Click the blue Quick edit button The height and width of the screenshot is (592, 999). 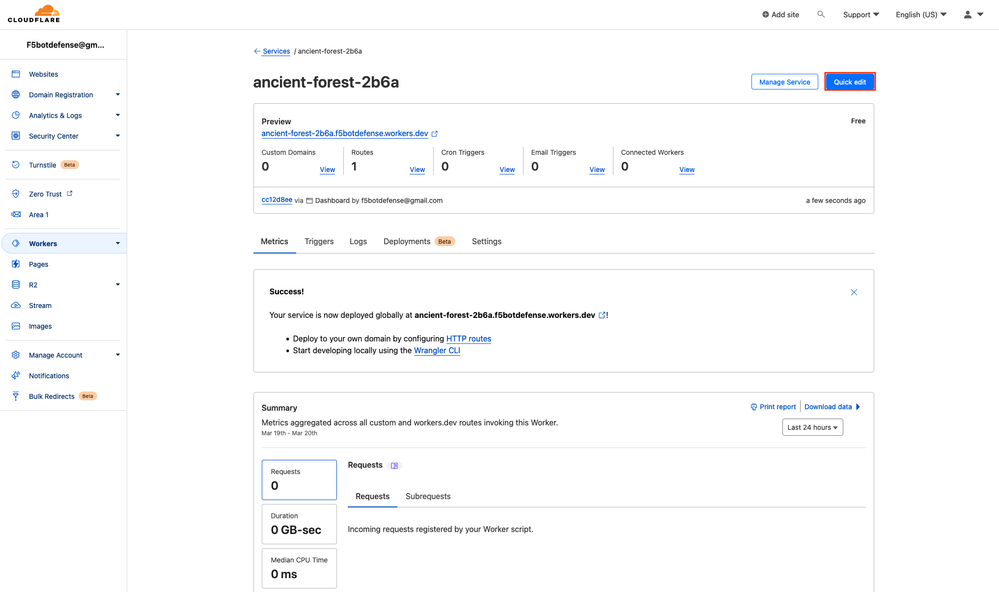click(850, 82)
